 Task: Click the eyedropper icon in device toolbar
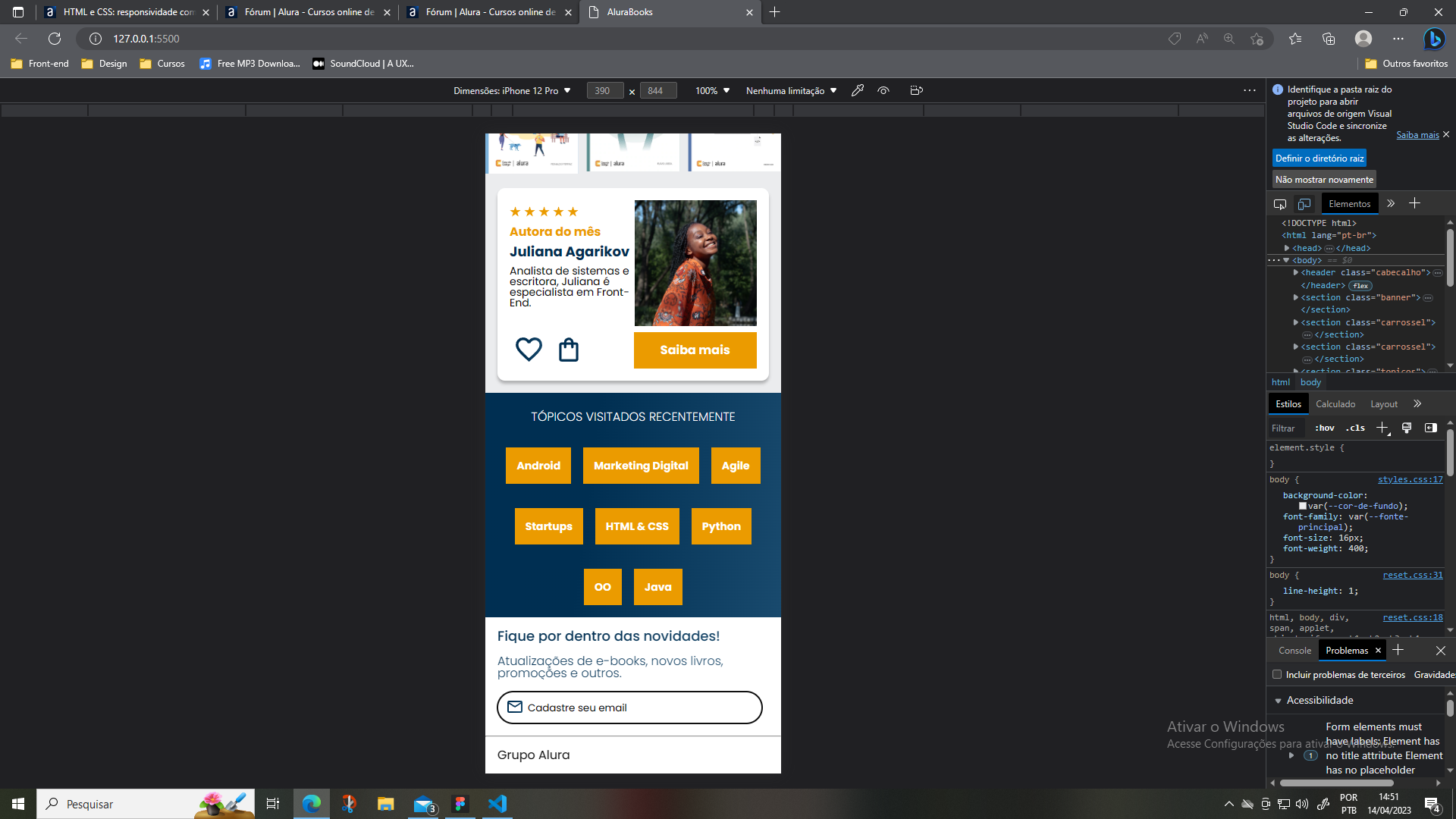(x=858, y=90)
